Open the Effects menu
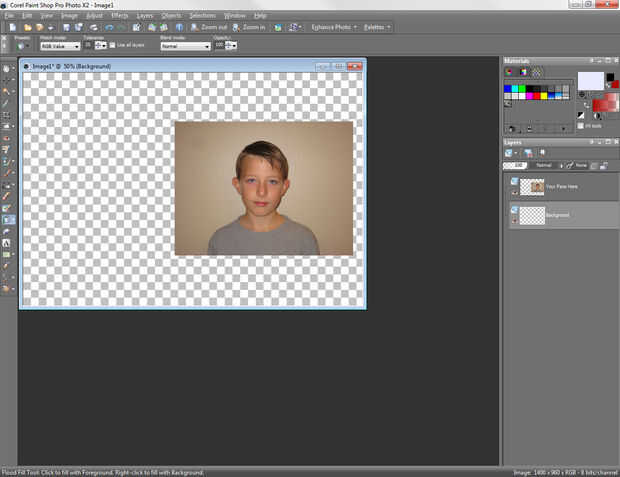This screenshot has height=477, width=620. (x=119, y=16)
